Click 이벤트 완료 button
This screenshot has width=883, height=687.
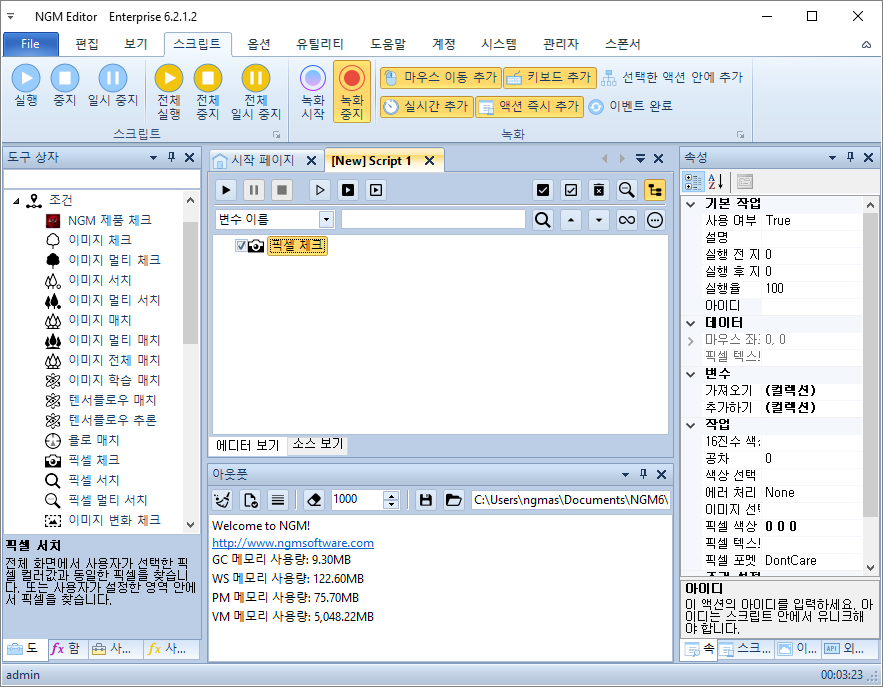click(631, 106)
